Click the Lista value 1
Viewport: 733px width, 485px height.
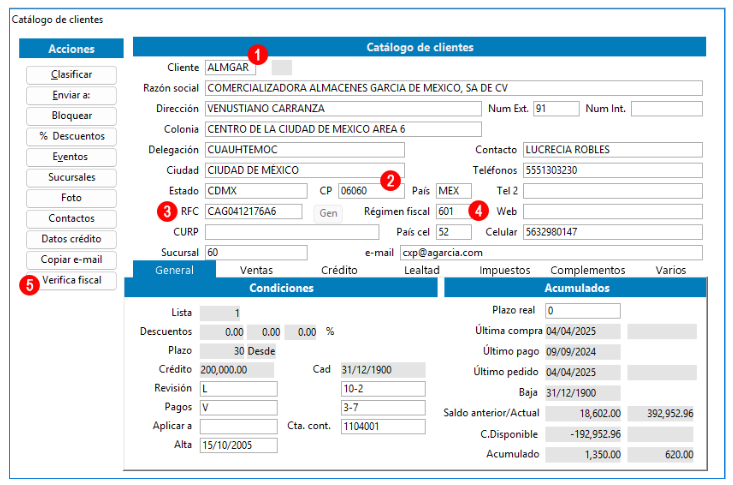coord(222,313)
